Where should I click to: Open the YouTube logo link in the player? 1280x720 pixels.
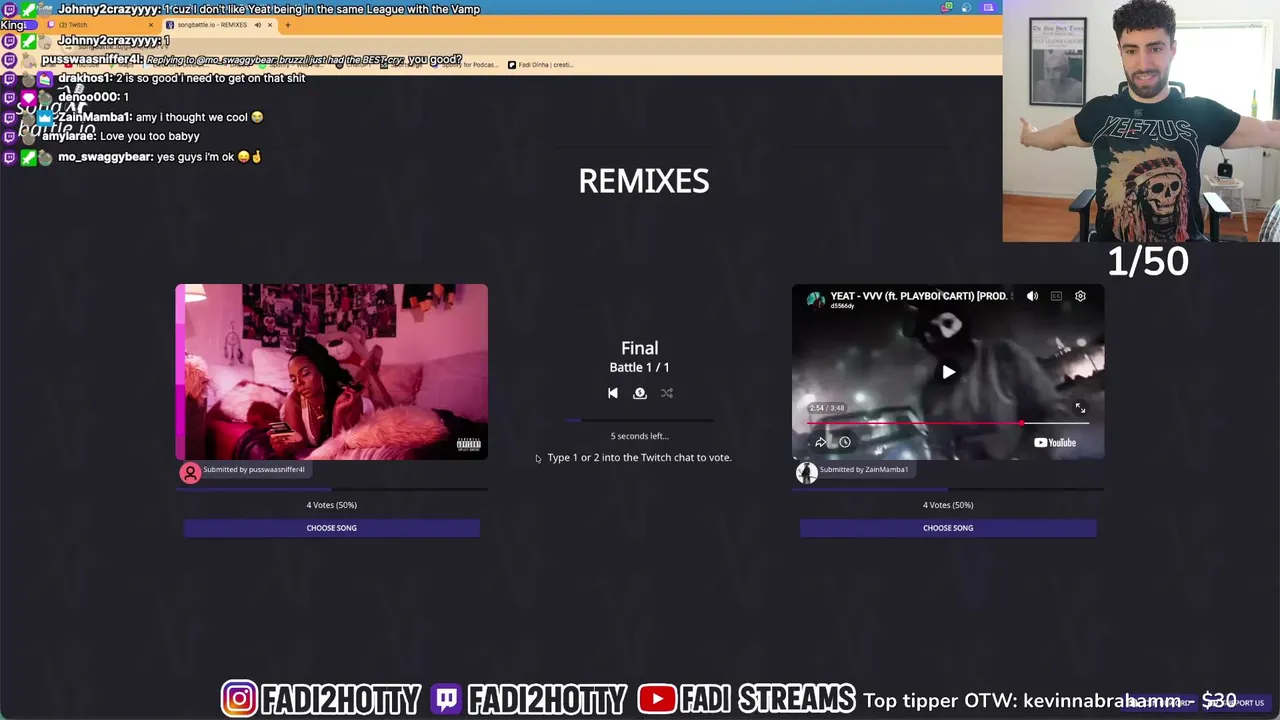pyautogui.click(x=1055, y=442)
